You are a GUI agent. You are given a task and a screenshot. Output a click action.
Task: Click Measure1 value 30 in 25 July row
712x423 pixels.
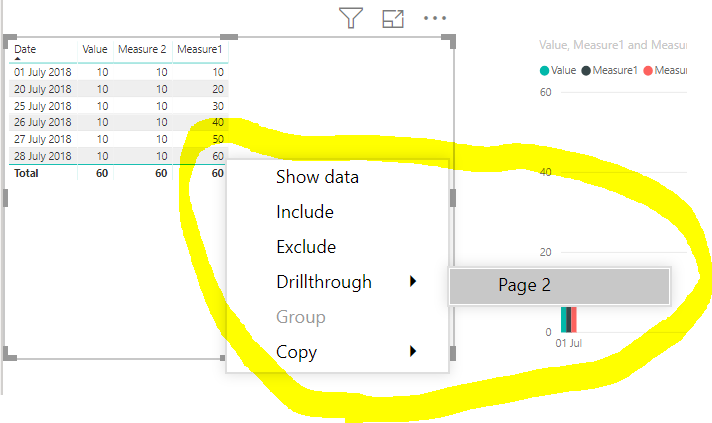(218, 106)
